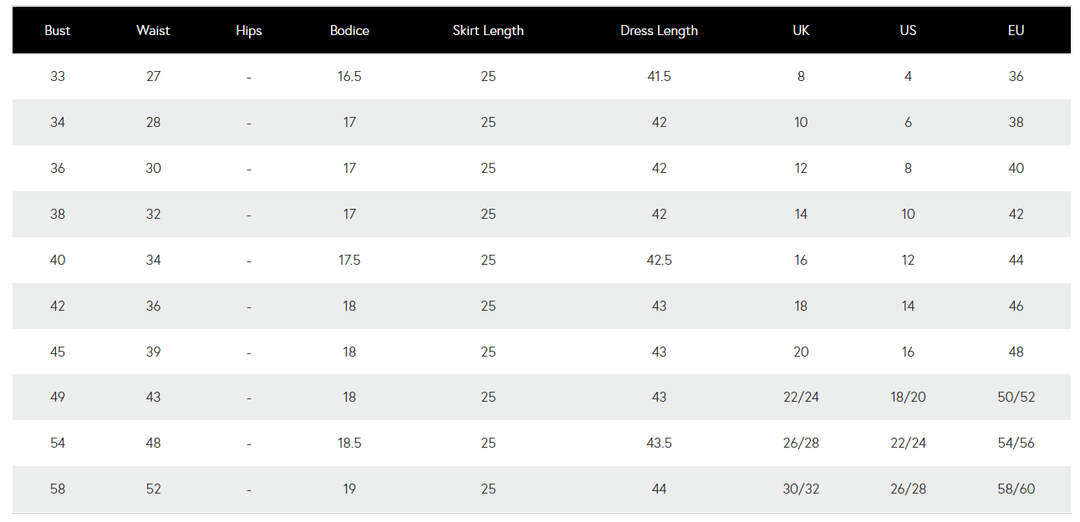The width and height of the screenshot is (1080, 522).
Task: Select the US 18/20 size cell
Action: pos(908,397)
